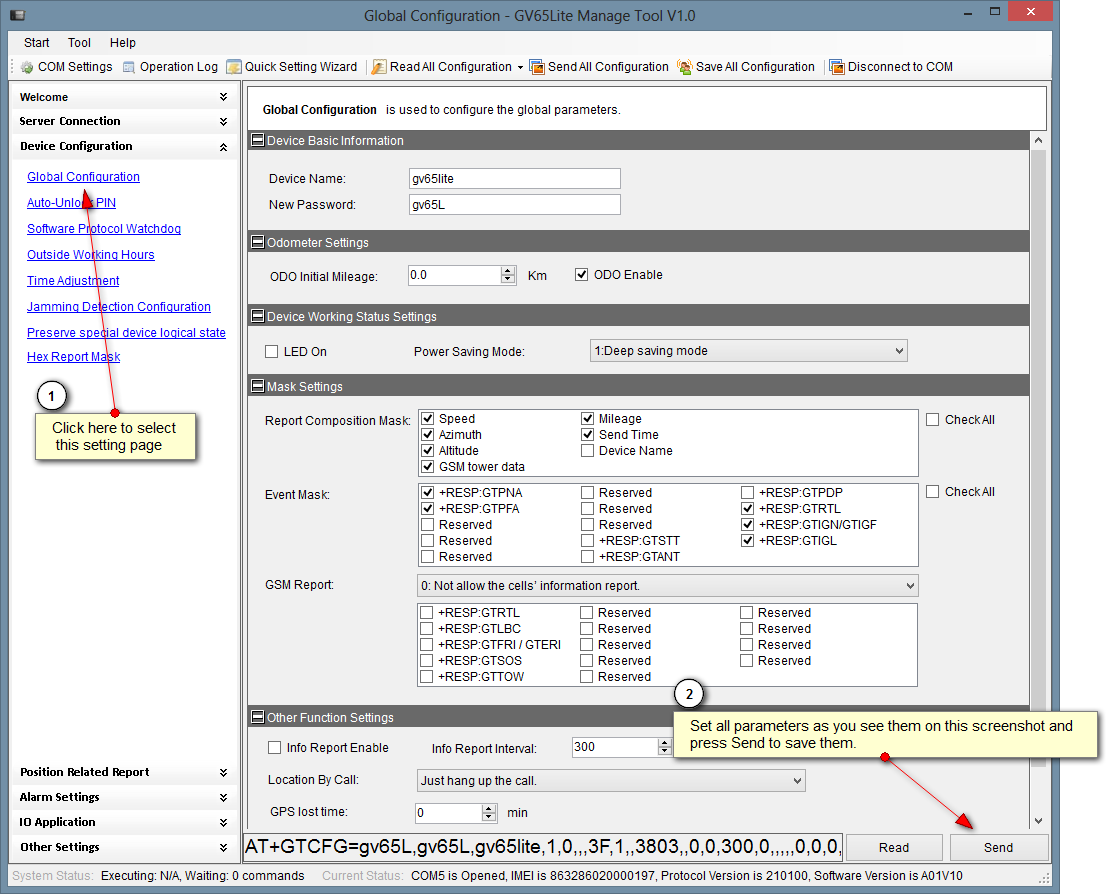Click the ODO Initial Mileage field
The image size is (1108, 894).
(x=455, y=275)
